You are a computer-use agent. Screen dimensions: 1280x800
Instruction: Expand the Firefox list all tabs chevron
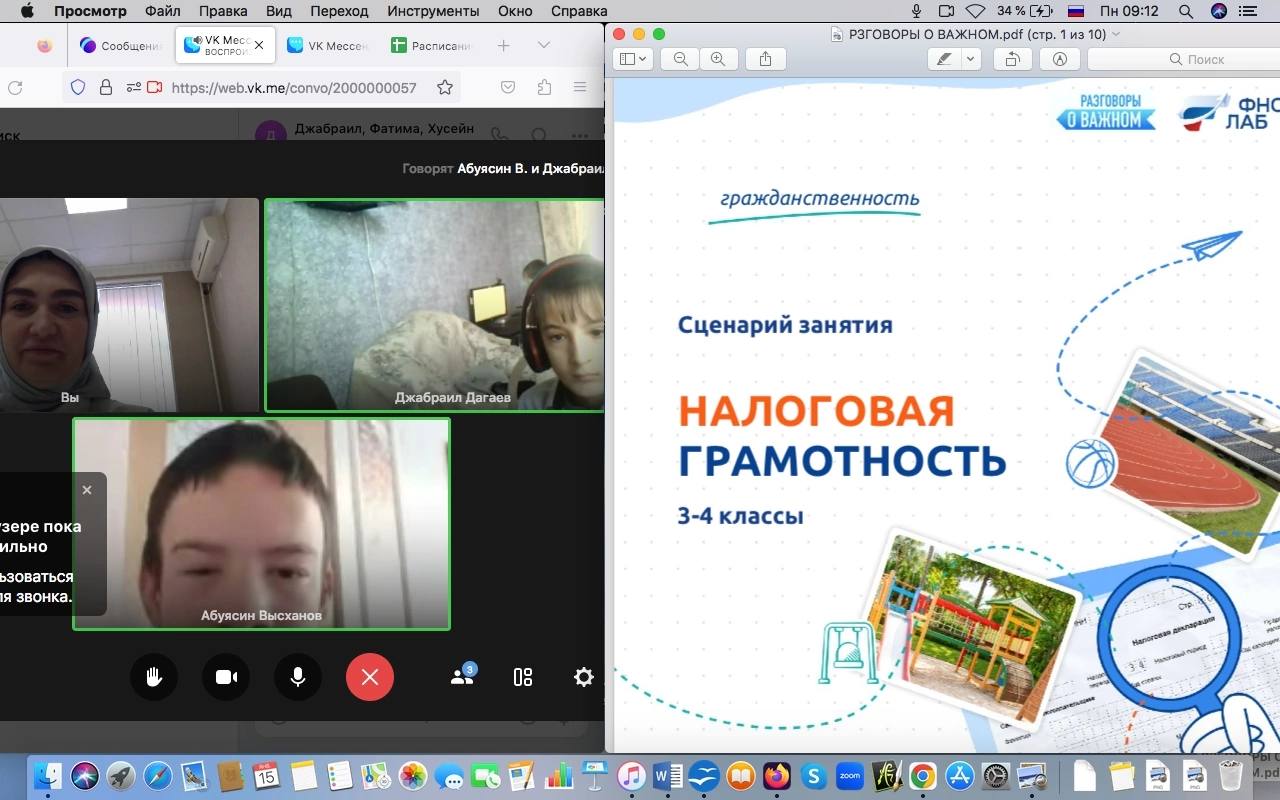(x=544, y=45)
